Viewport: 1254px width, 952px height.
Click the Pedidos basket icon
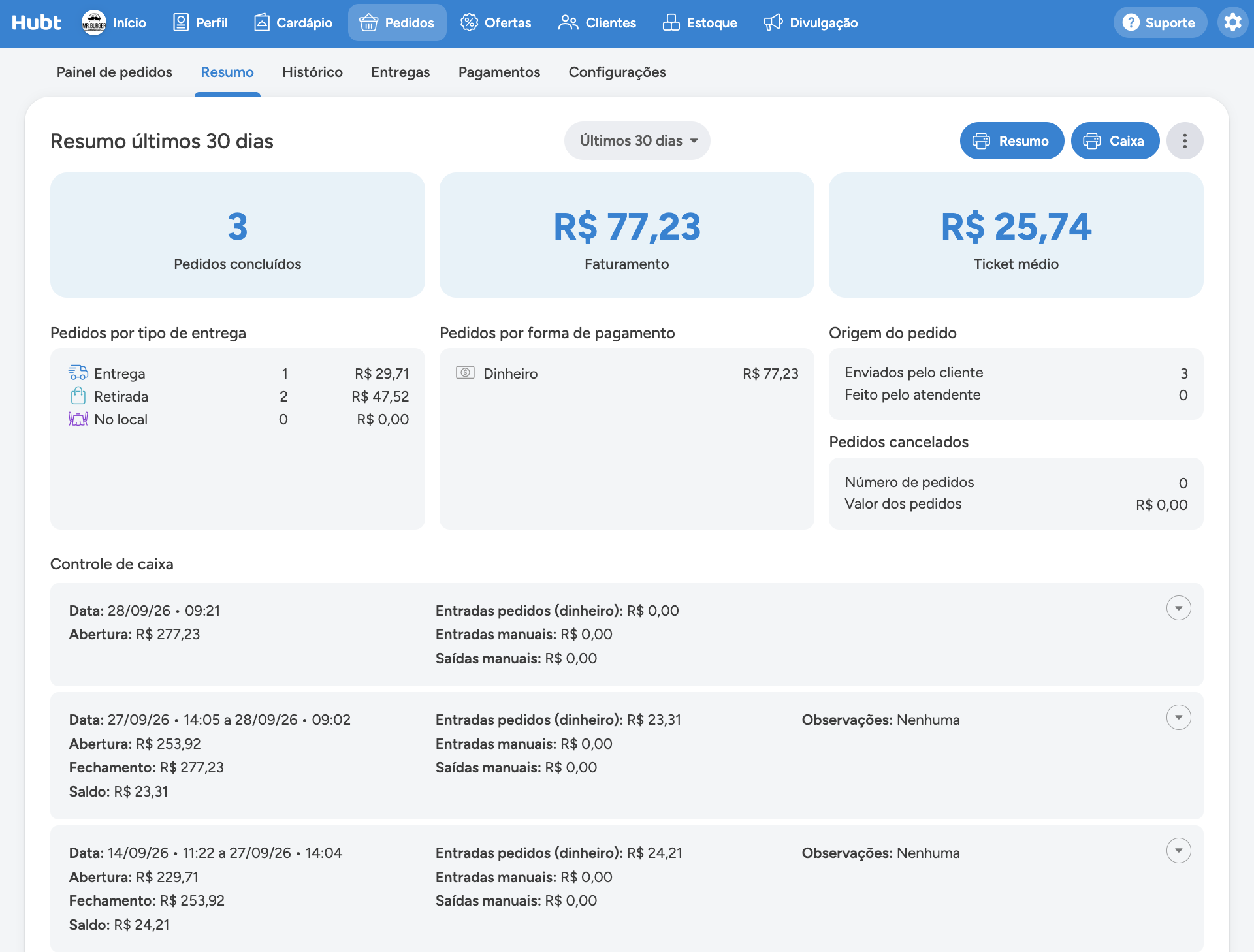coord(369,23)
